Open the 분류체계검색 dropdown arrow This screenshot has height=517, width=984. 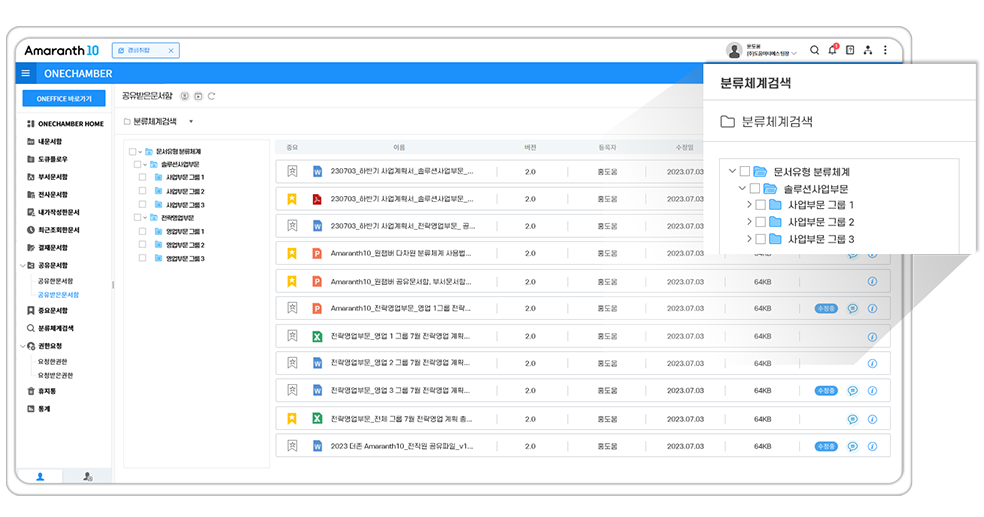(191, 122)
